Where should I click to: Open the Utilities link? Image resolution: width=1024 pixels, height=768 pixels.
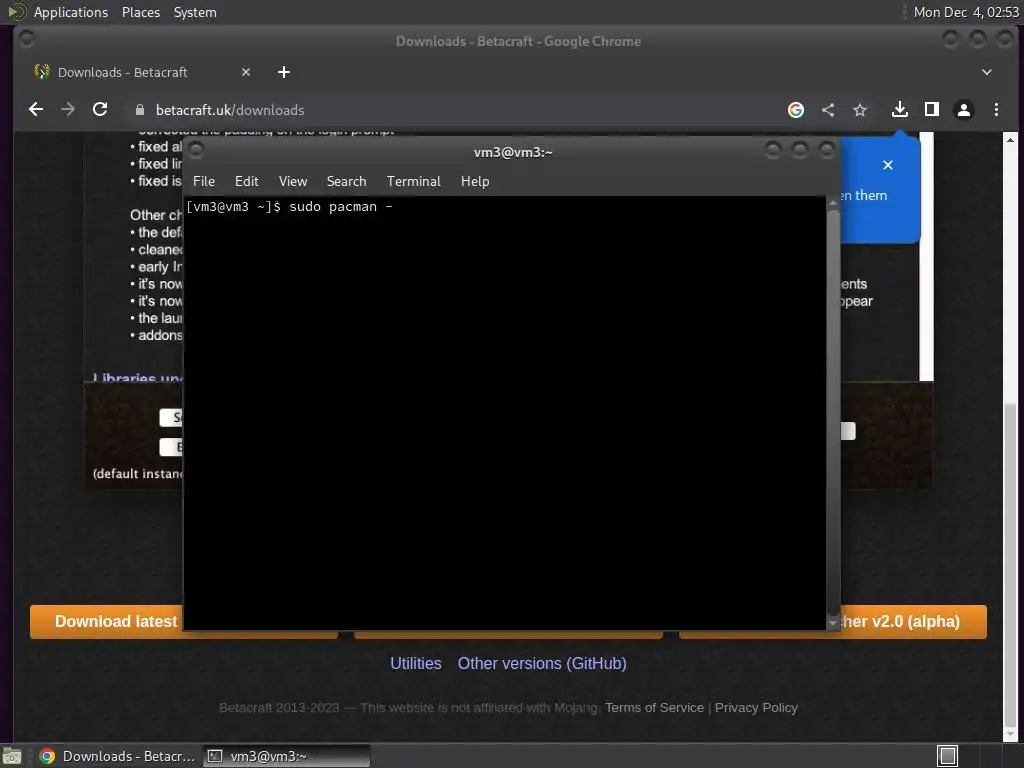point(415,664)
